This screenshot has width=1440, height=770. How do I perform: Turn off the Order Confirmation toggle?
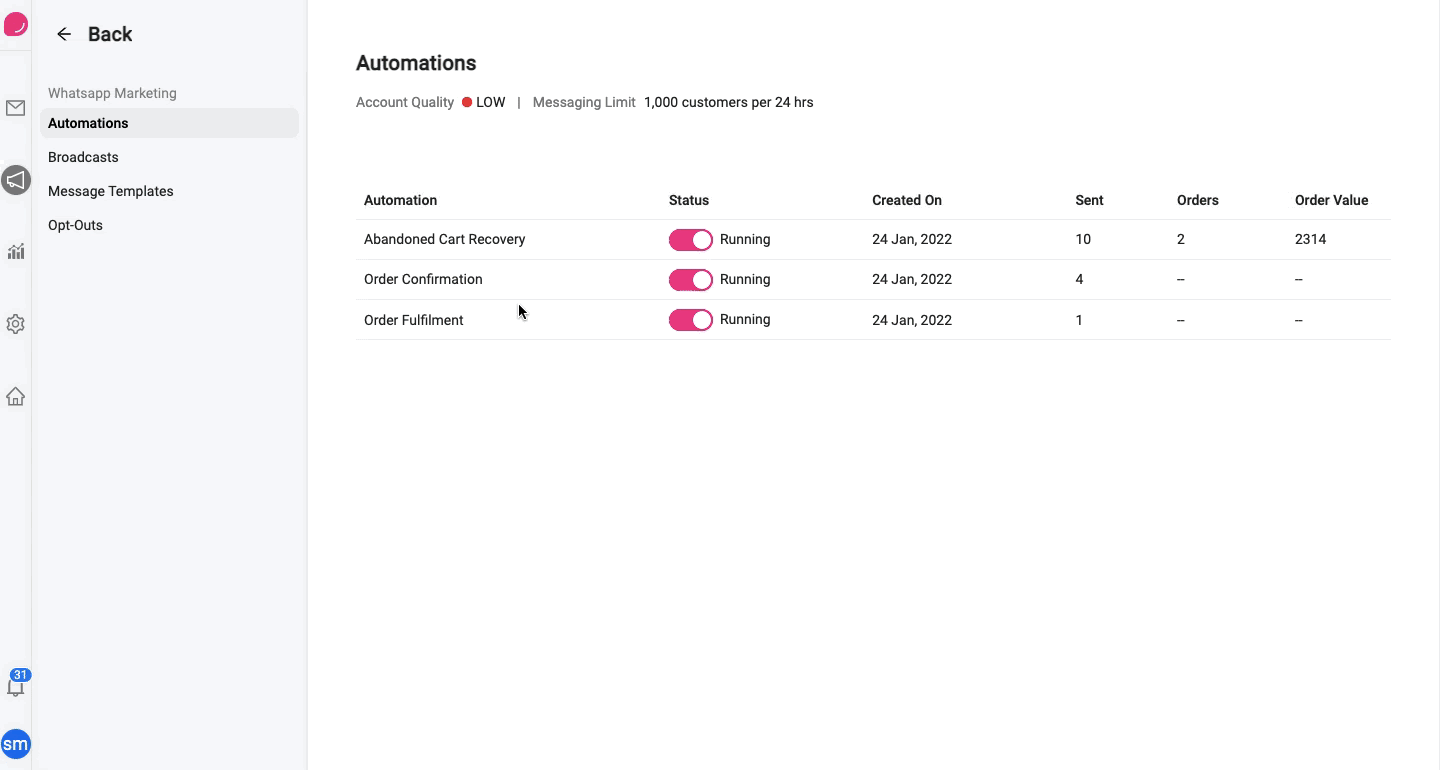[x=690, y=280]
